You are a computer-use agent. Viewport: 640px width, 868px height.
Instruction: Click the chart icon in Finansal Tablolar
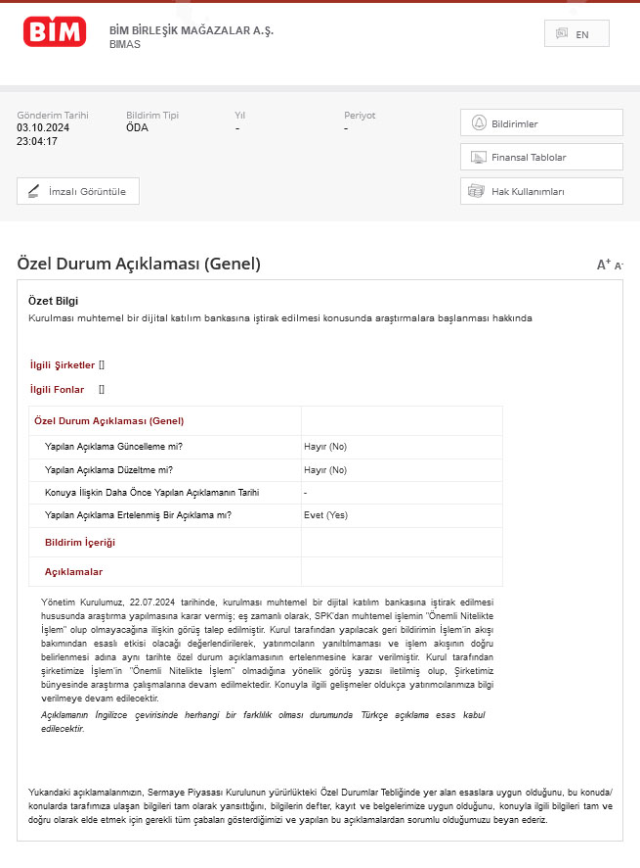click(x=478, y=158)
